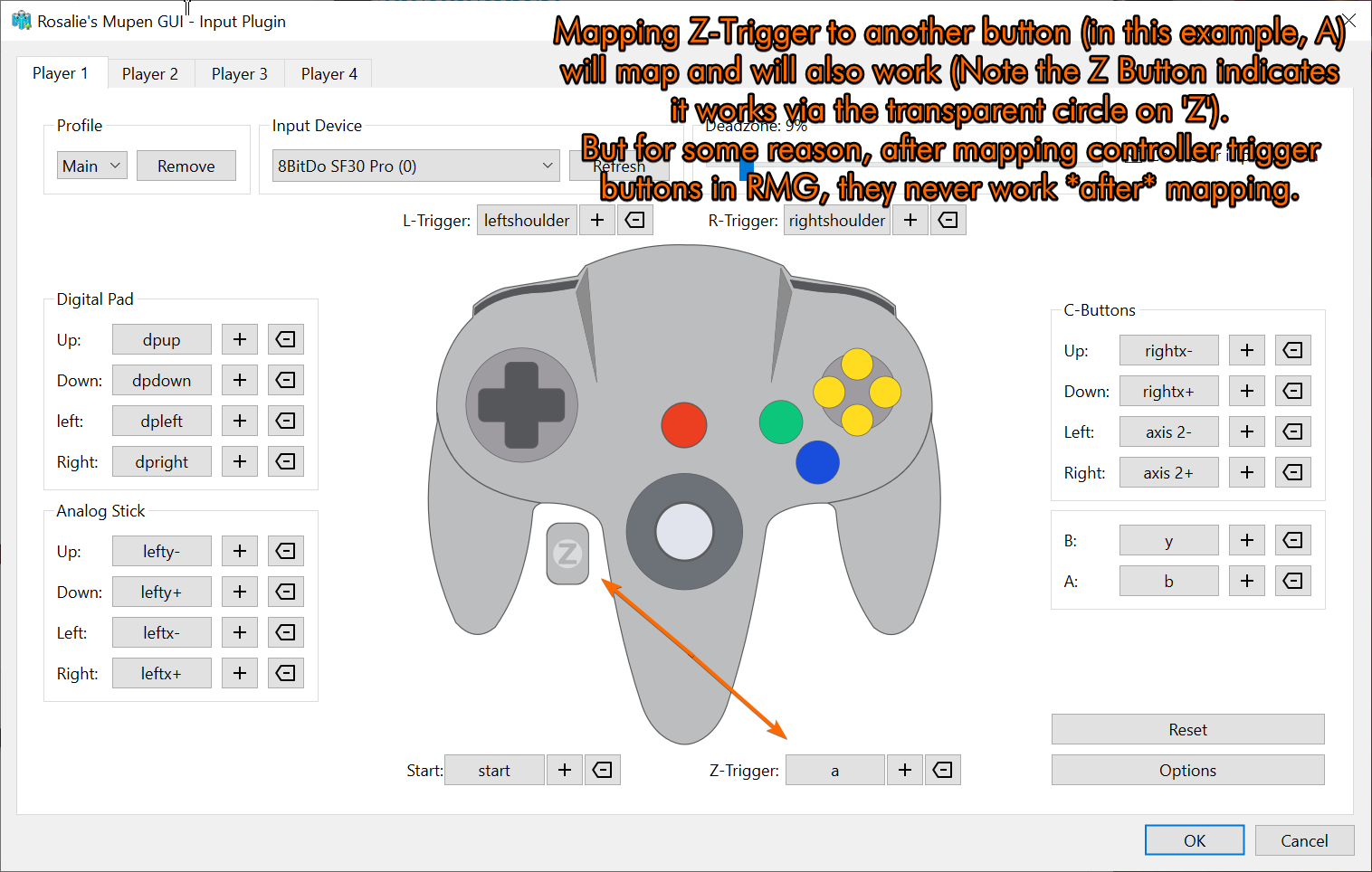Viewport: 1372px width, 872px height.
Task: Clear the Digital Pad Down mapping
Action: 285,380
